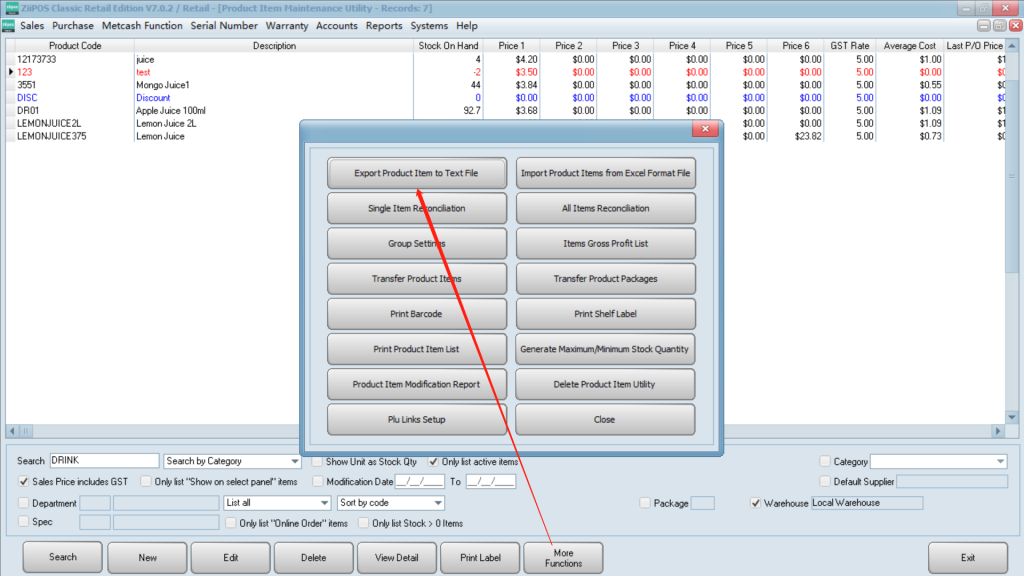Close the More Functions popup dialog
This screenshot has width=1024, height=576.
(x=706, y=130)
